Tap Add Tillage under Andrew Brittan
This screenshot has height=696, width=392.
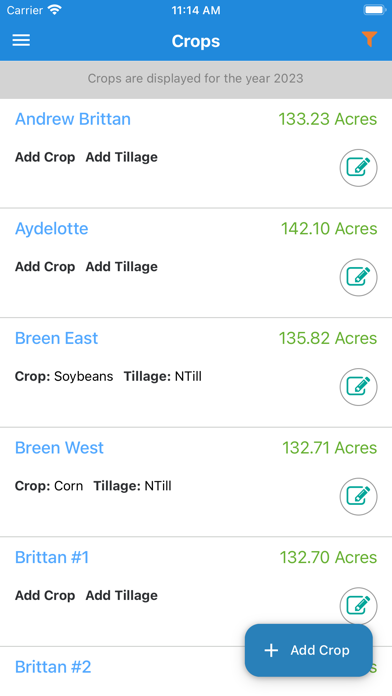tap(122, 157)
